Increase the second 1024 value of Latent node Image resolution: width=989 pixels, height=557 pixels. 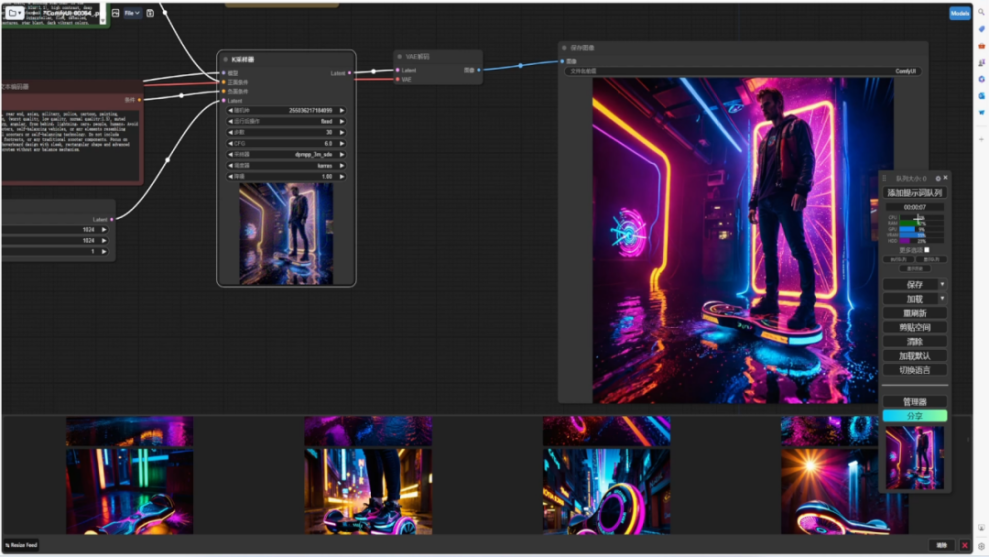pyautogui.click(x=104, y=240)
